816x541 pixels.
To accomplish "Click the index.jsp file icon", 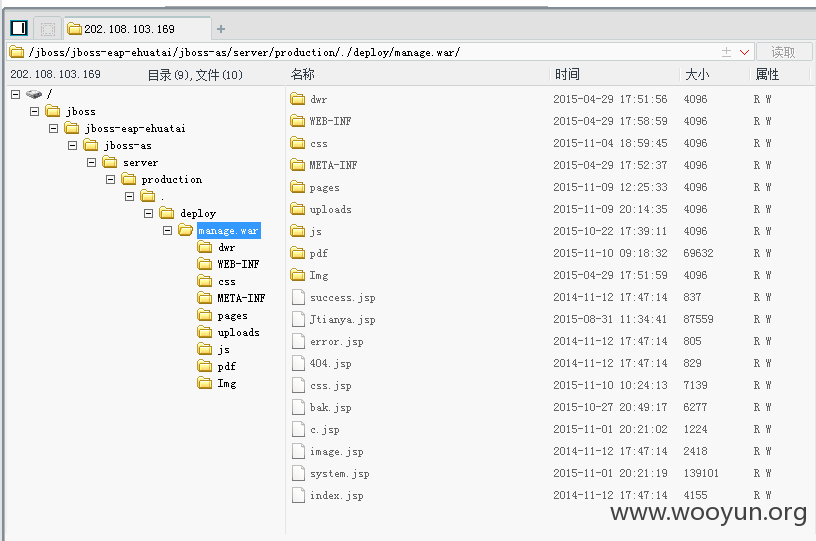I will pos(298,495).
